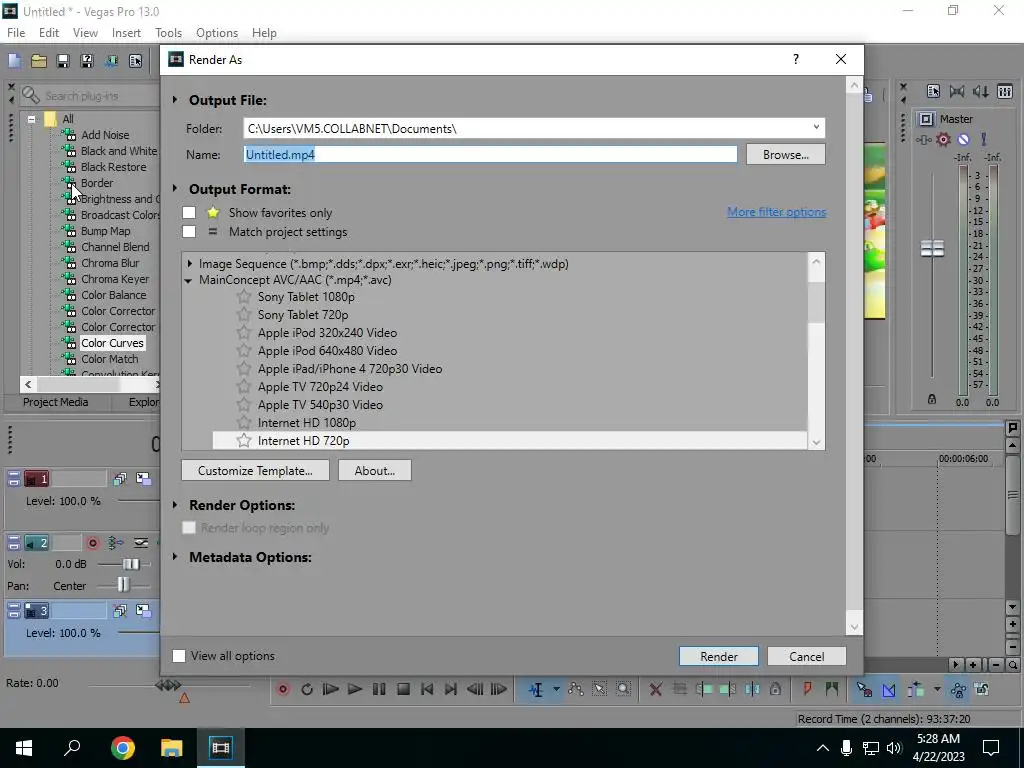Viewport: 1024px width, 768px height.
Task: Open Mixer properties icon at top of mixer panel
Action: tap(933, 91)
